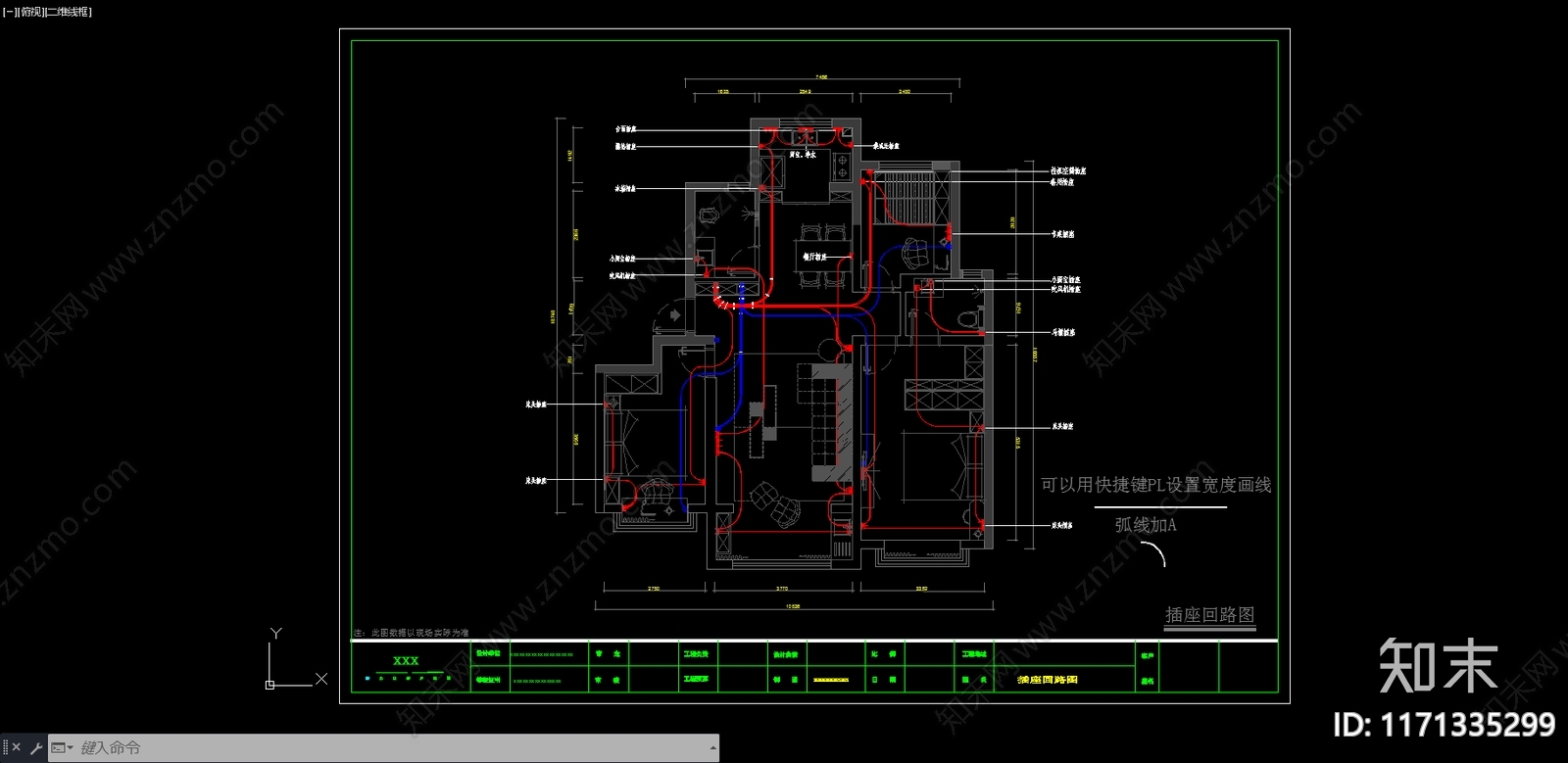Select the XXX title block logo text
Image resolution: width=1568 pixels, height=763 pixels.
406,661
